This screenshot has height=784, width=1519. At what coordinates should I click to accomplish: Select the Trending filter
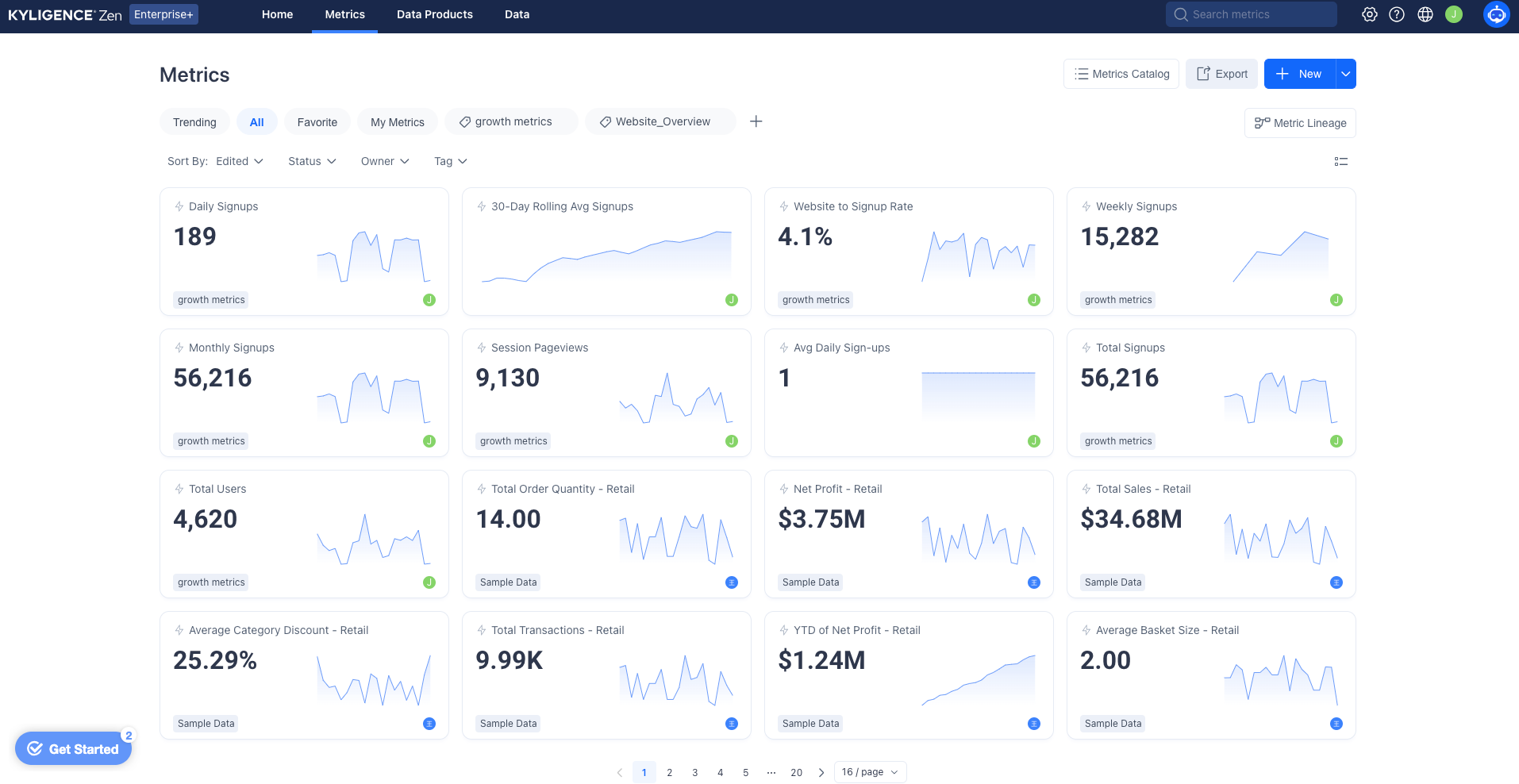click(x=194, y=122)
